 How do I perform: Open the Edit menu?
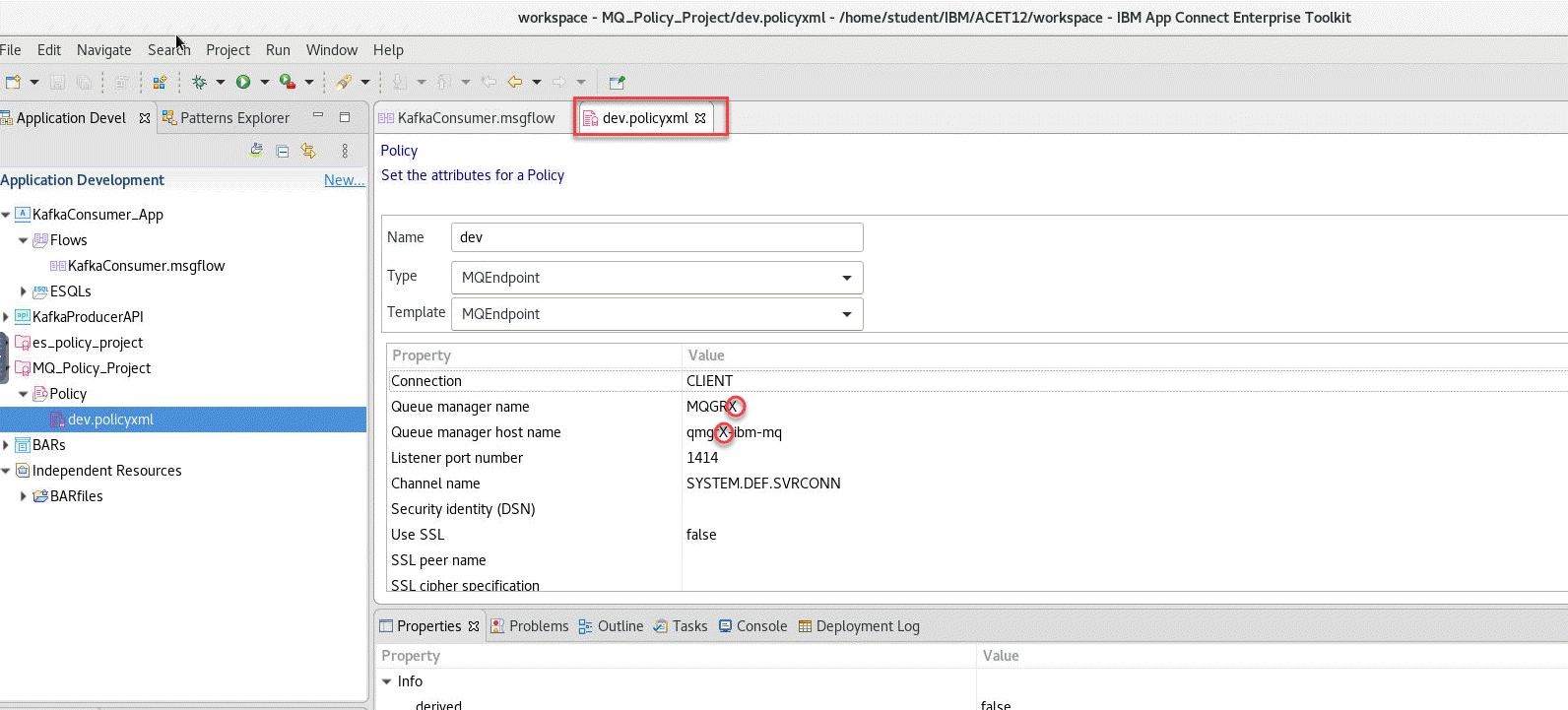click(x=49, y=50)
